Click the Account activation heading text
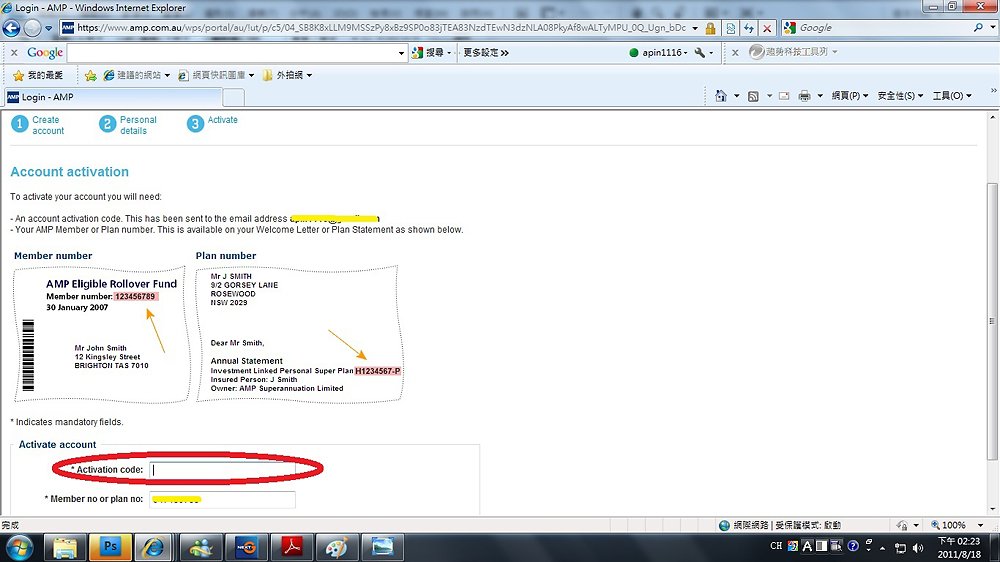 (70, 172)
